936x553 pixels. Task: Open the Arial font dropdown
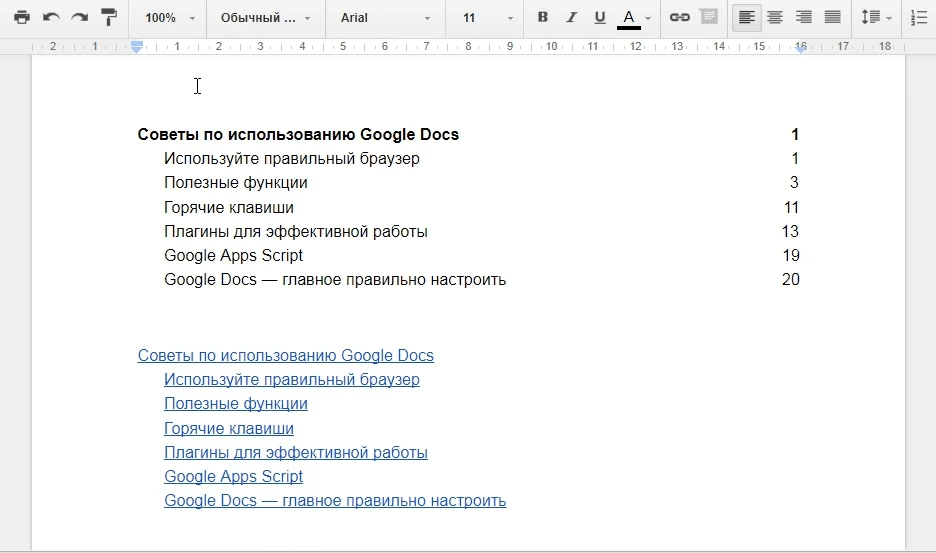coord(386,18)
